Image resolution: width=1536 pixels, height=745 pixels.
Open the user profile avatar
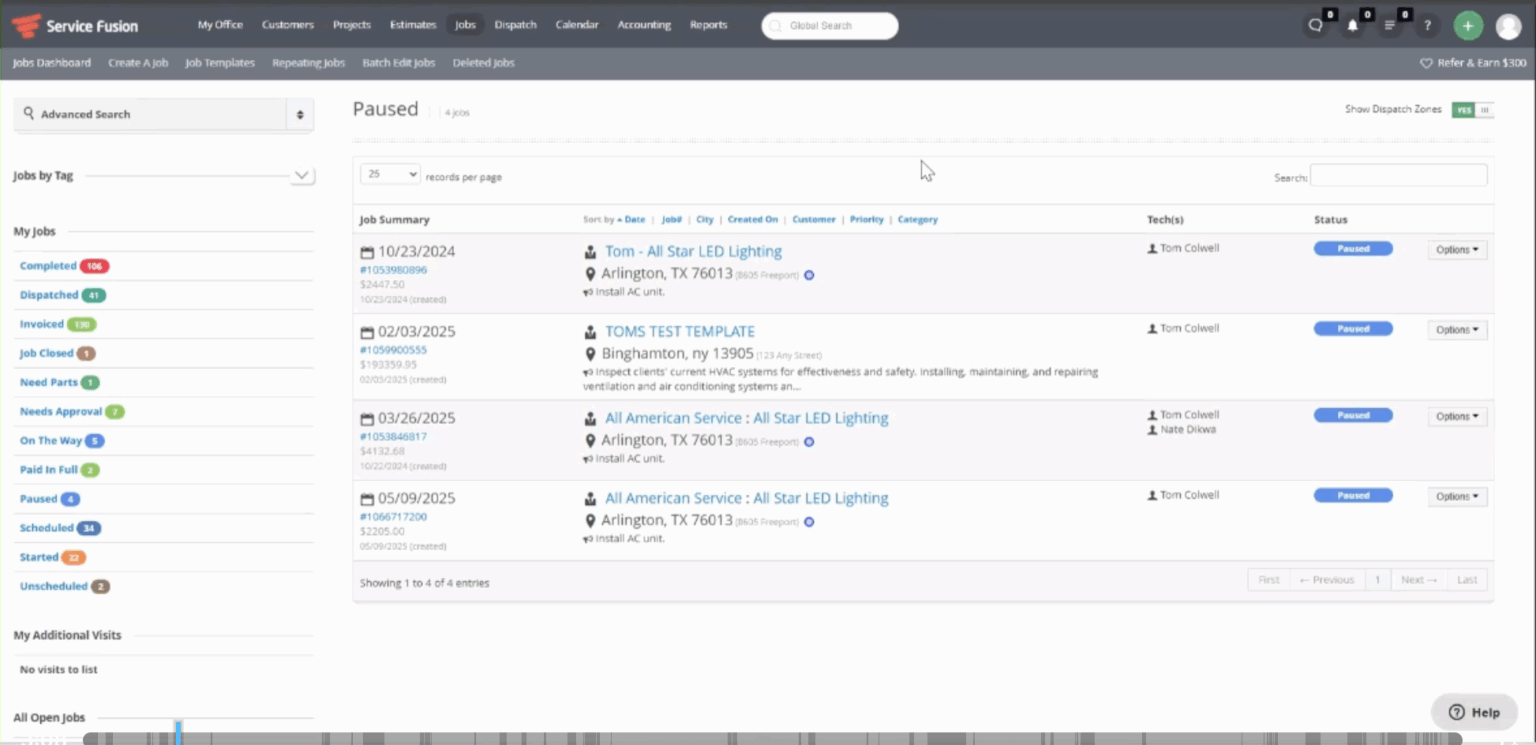coord(1508,25)
